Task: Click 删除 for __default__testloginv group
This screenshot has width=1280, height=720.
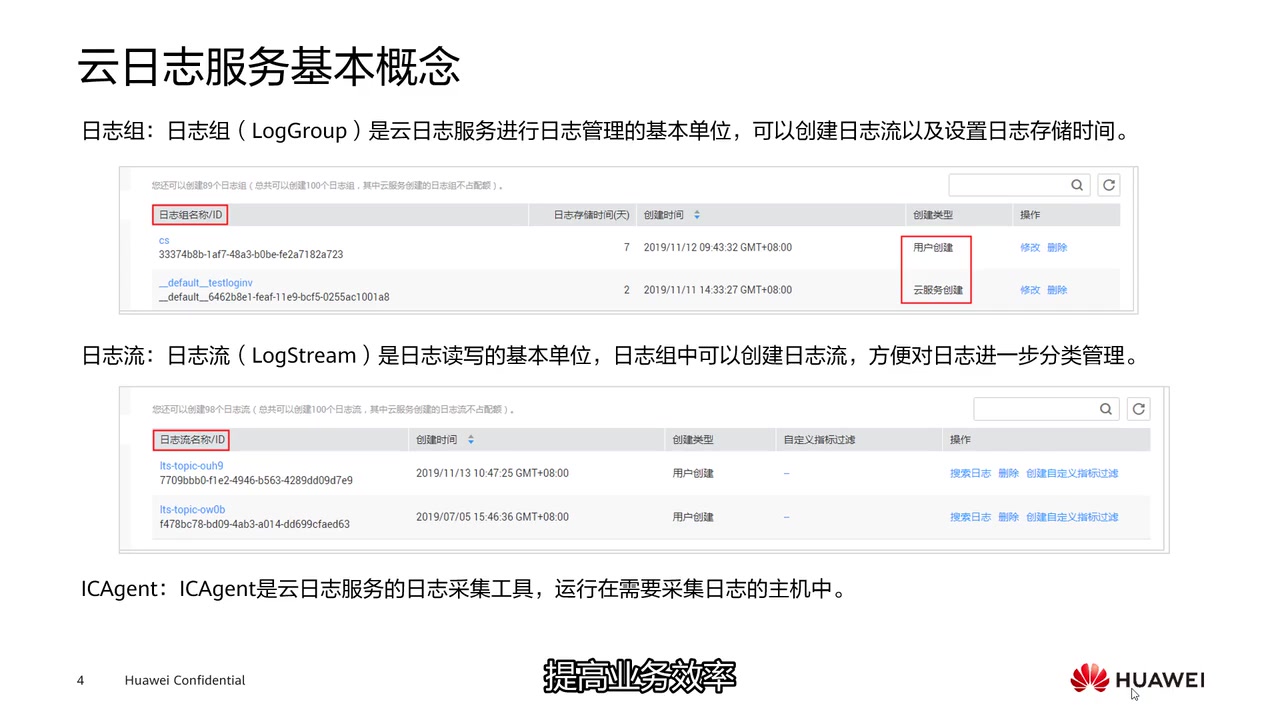Action: (1057, 290)
